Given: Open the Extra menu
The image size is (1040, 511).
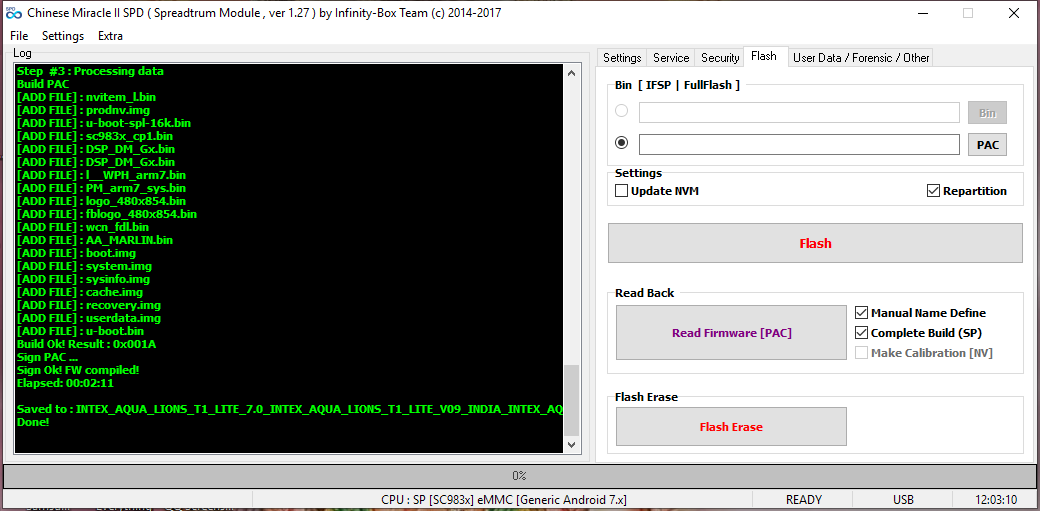Looking at the screenshot, I should [x=110, y=36].
